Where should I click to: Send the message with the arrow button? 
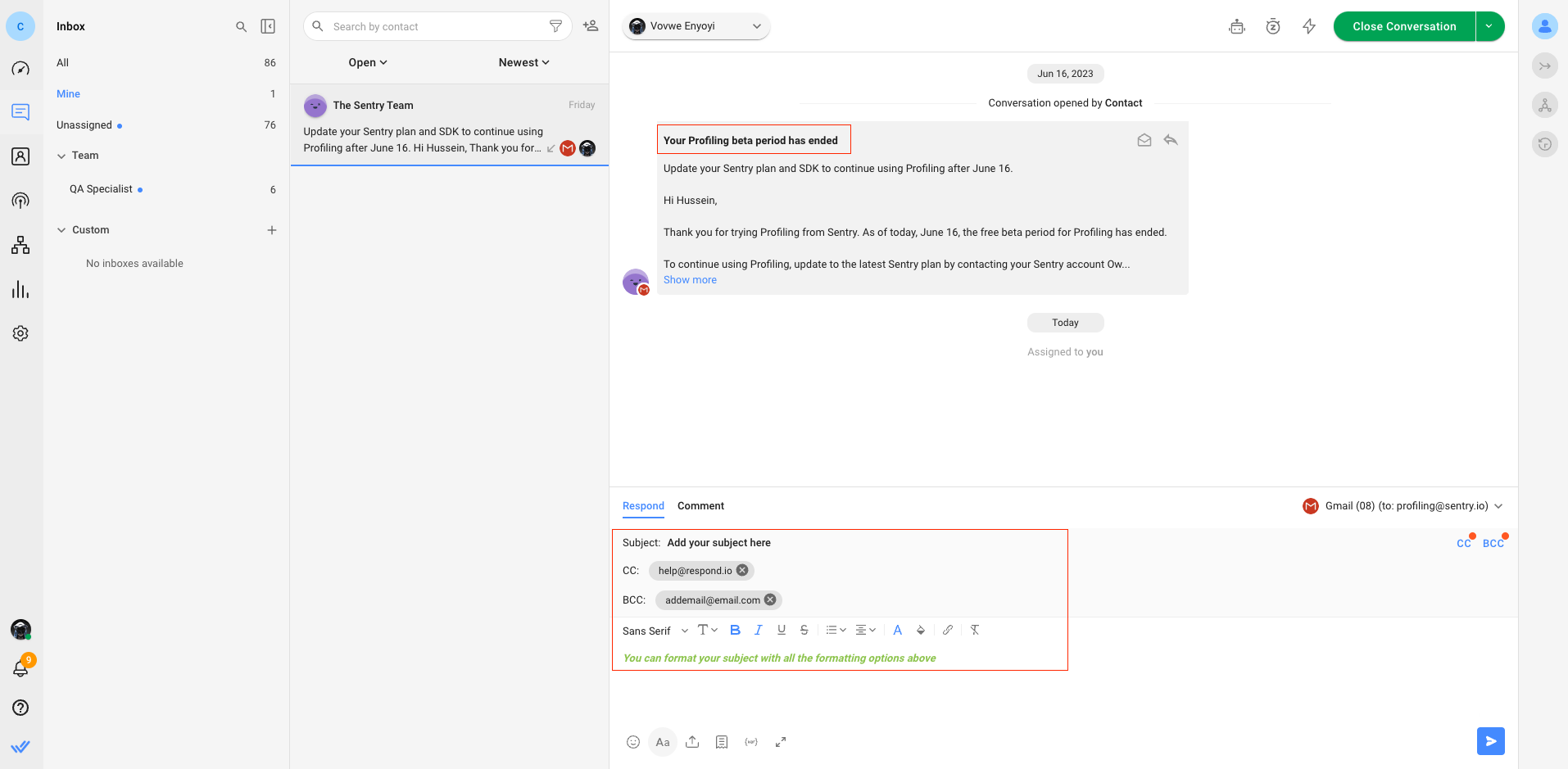1490,741
